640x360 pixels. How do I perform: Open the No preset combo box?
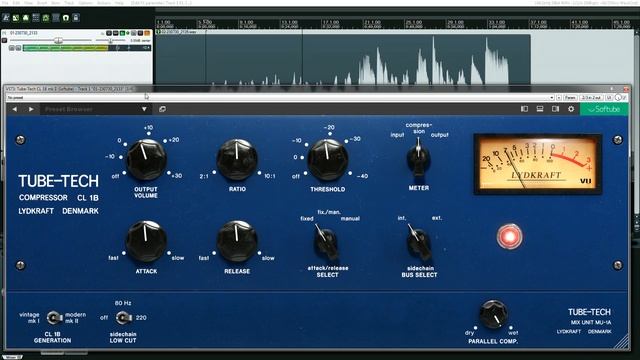click(x=280, y=98)
